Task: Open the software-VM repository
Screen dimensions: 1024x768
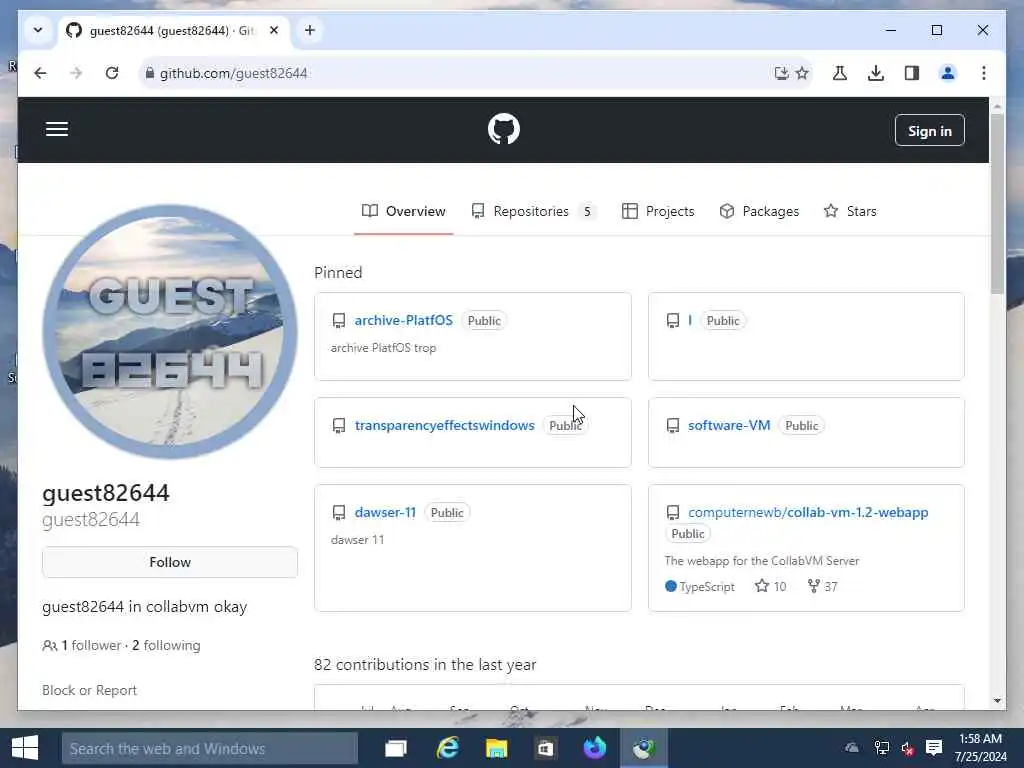Action: click(x=729, y=425)
